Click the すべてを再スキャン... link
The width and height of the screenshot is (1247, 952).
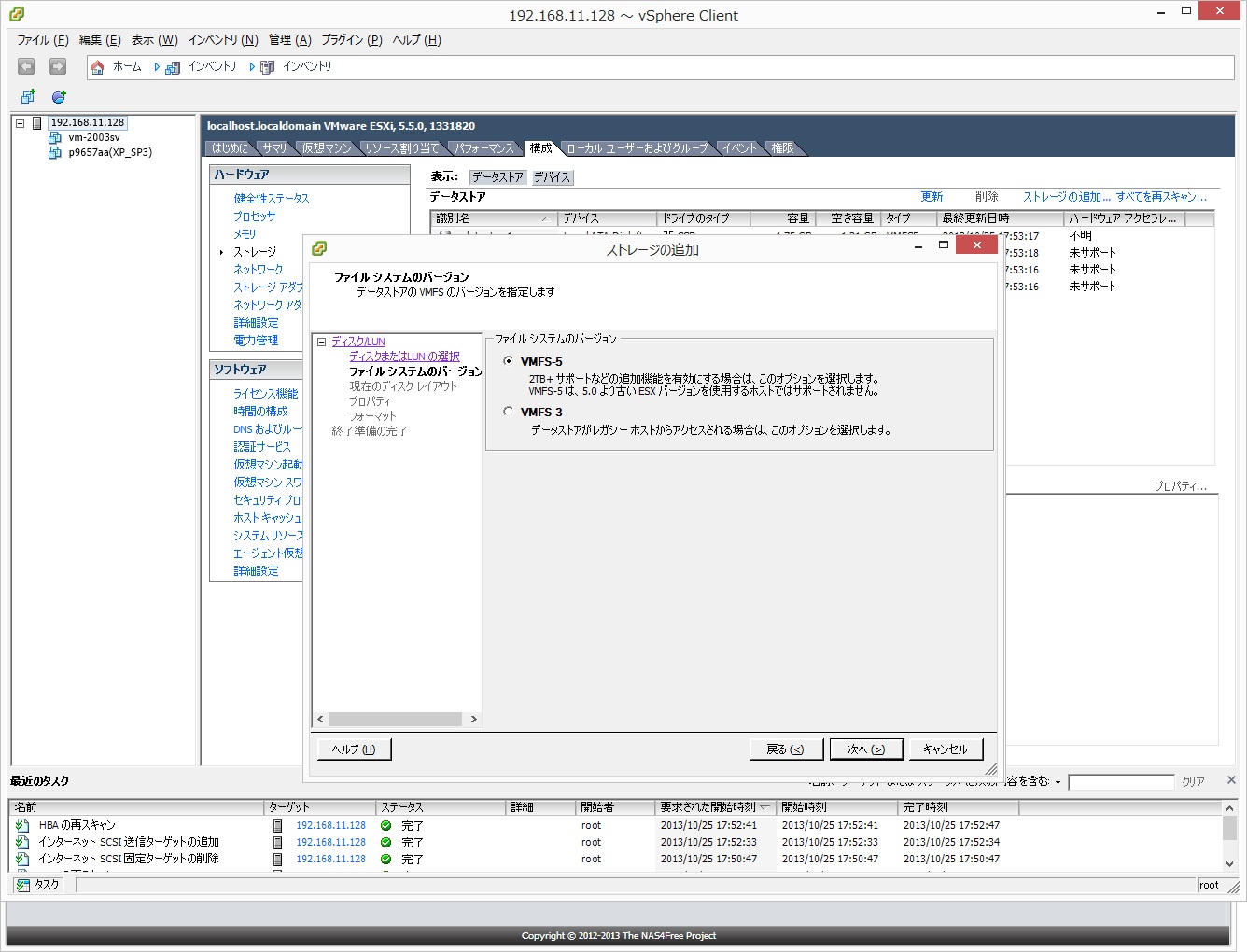pyautogui.click(x=1161, y=197)
